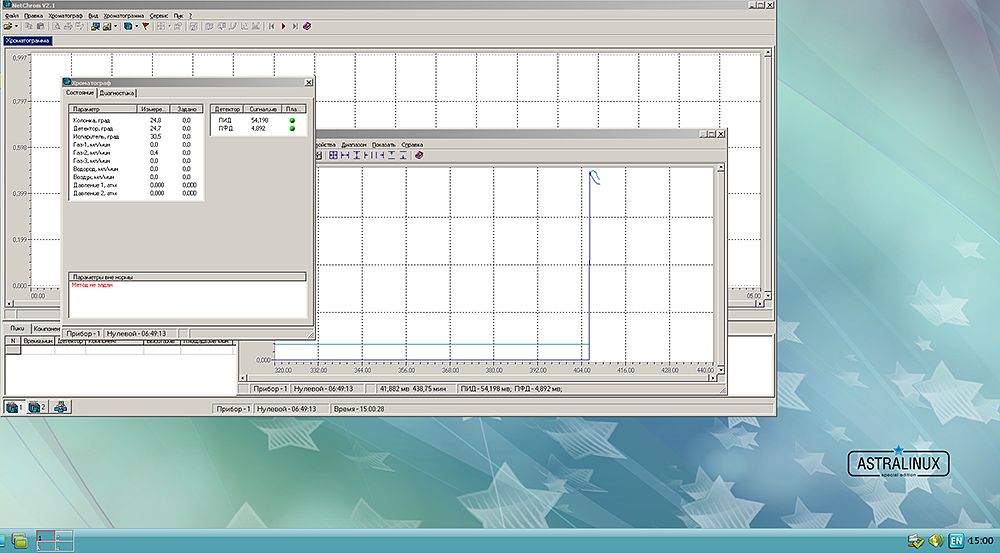1000x553 pixels.
Task: Open instrument 2 from bottom icon bar
Action: point(37,407)
